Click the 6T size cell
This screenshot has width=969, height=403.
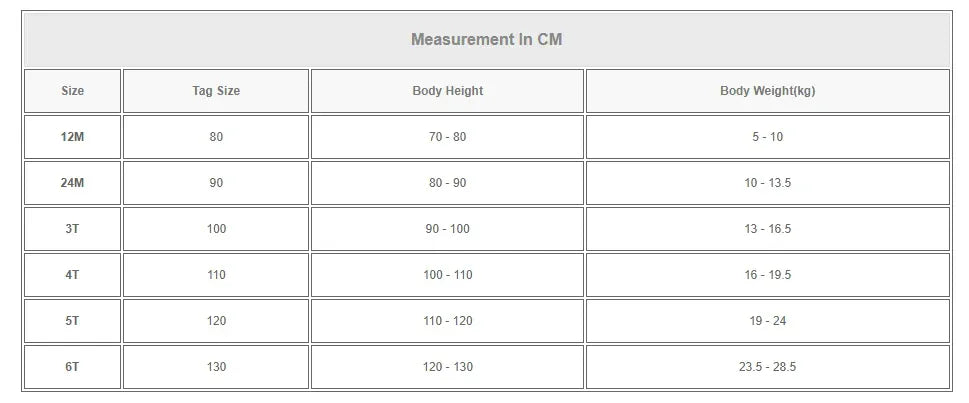click(x=73, y=367)
